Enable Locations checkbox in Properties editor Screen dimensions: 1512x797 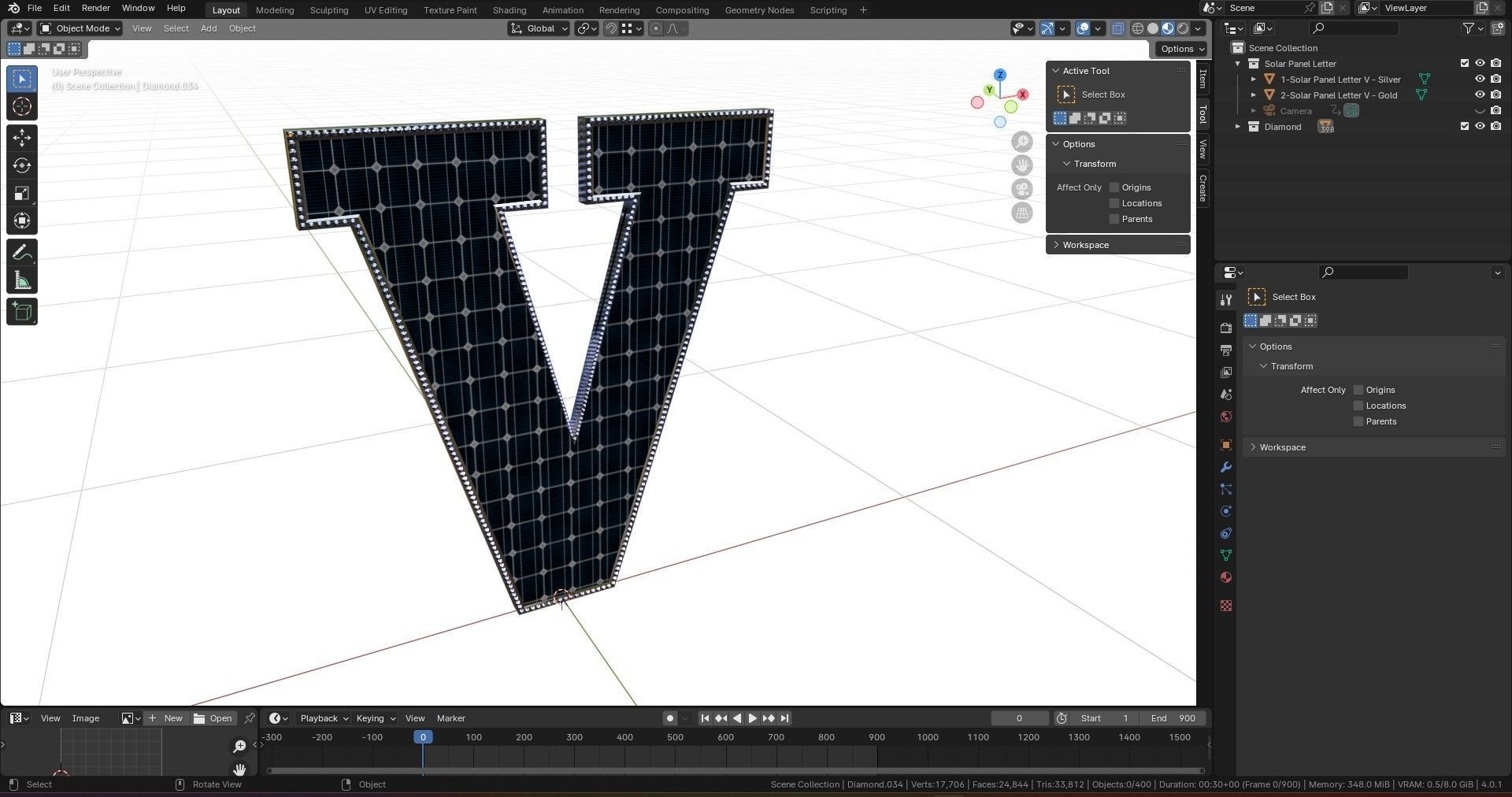click(1358, 406)
